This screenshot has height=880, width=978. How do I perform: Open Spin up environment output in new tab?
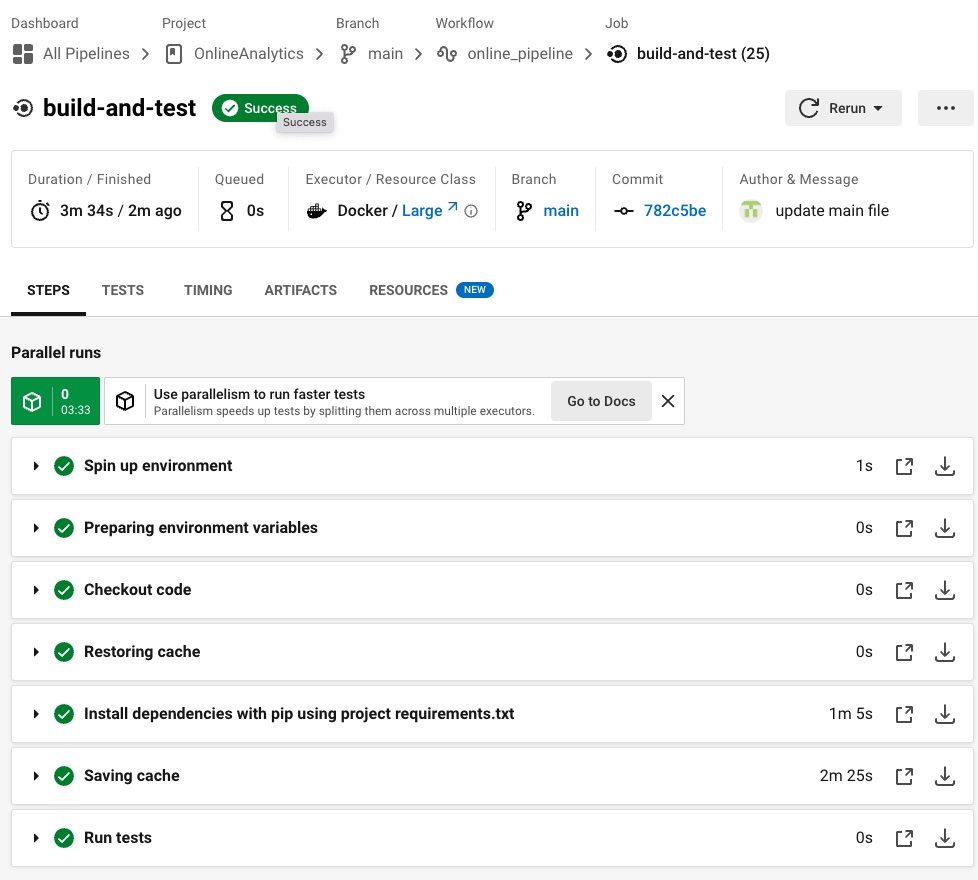pos(904,466)
